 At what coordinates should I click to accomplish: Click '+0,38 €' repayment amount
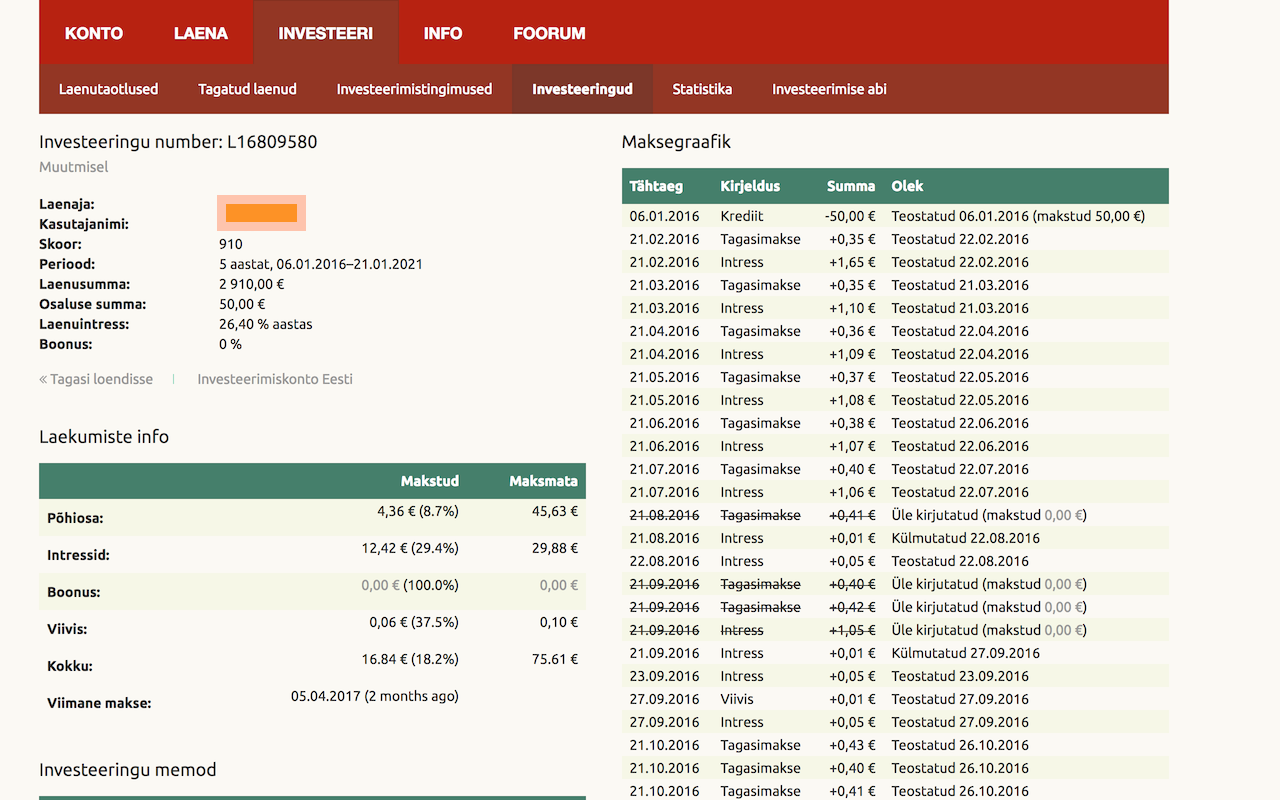click(x=852, y=423)
